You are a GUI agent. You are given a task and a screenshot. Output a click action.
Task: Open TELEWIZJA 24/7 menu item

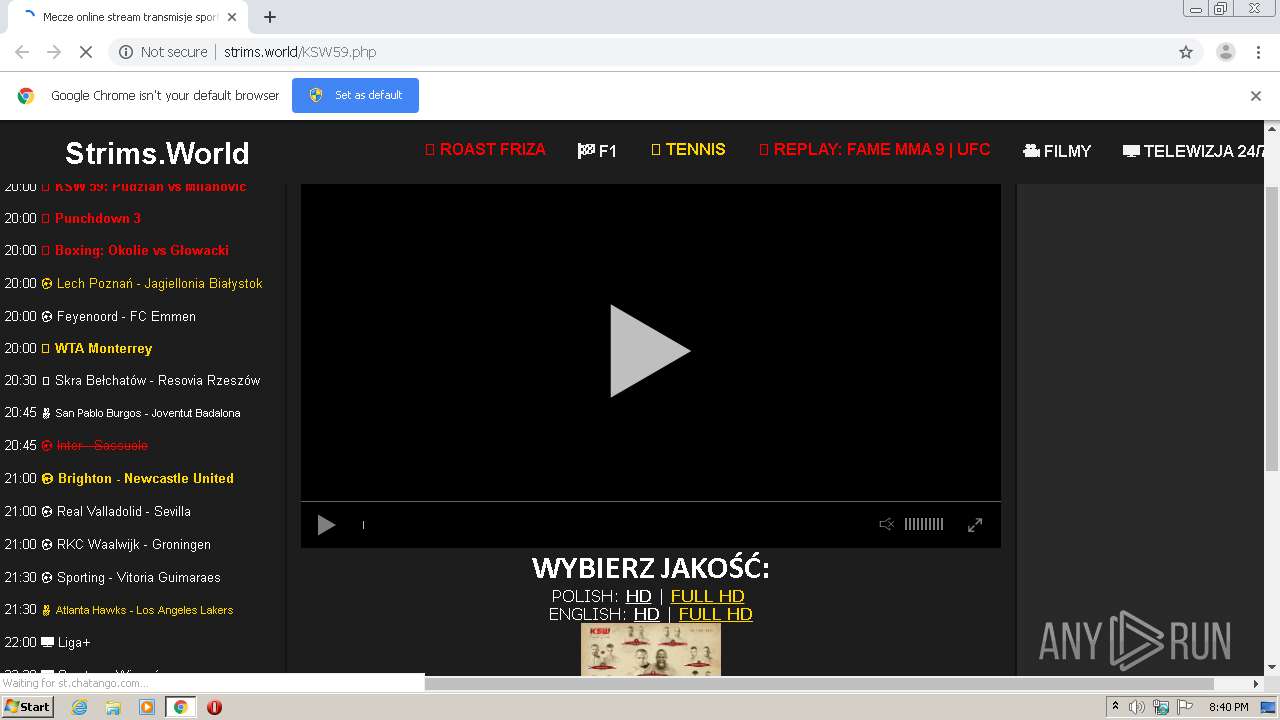pyautogui.click(x=1195, y=151)
